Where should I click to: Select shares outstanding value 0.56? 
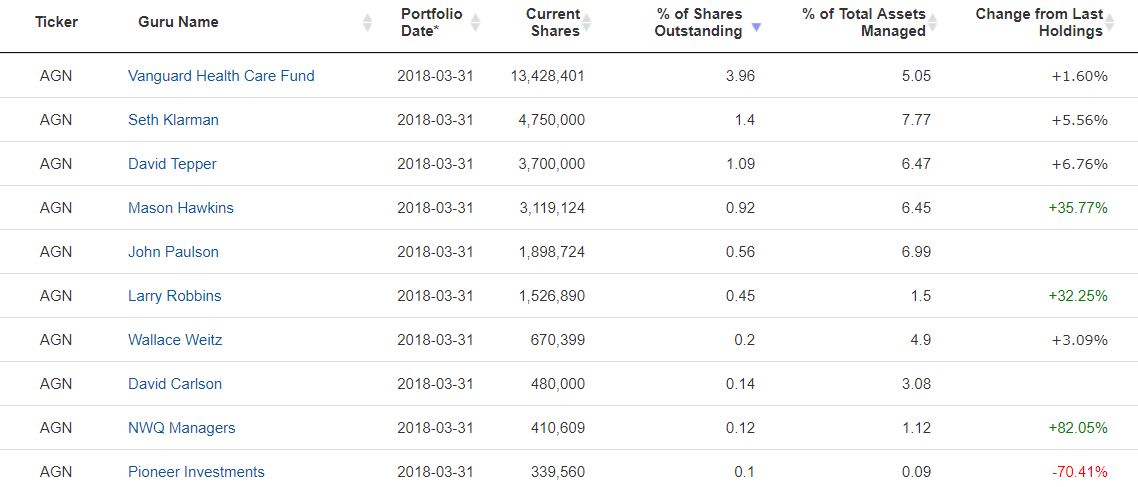pyautogui.click(x=740, y=252)
